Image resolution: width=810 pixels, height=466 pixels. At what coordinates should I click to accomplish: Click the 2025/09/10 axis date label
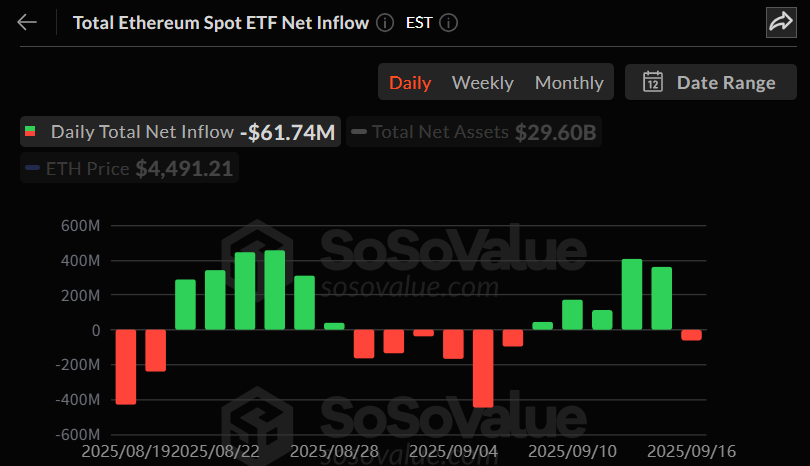click(572, 451)
